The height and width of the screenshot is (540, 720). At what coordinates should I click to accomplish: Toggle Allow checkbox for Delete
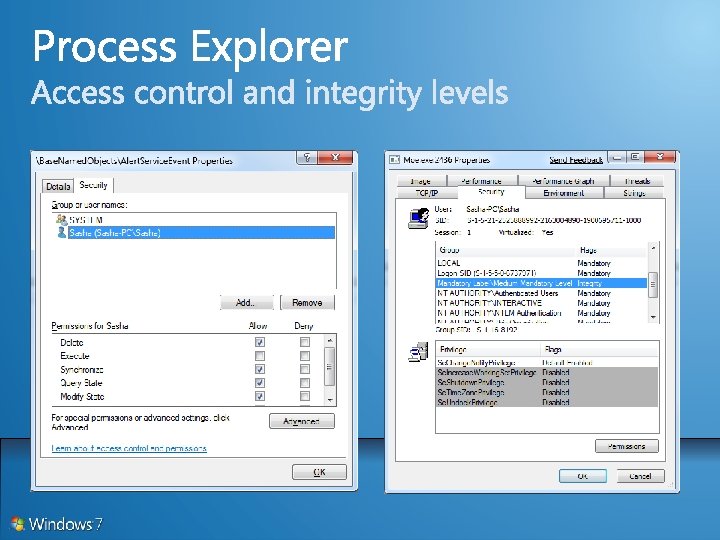click(259, 342)
